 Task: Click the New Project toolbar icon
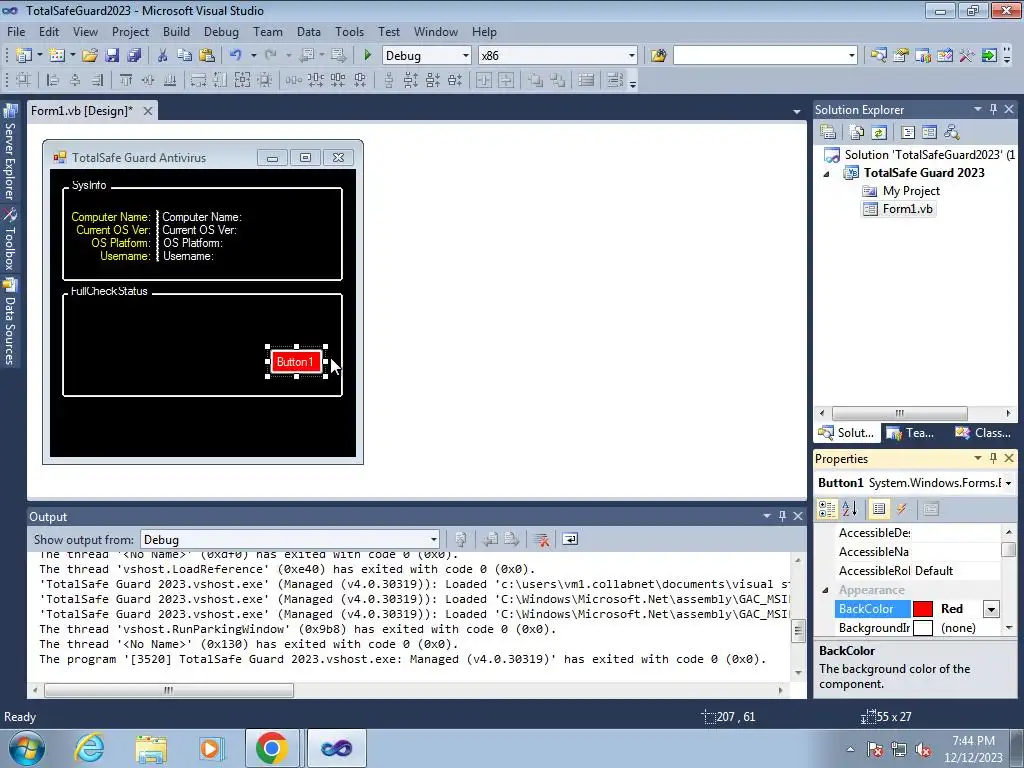pyautogui.click(x=24, y=56)
